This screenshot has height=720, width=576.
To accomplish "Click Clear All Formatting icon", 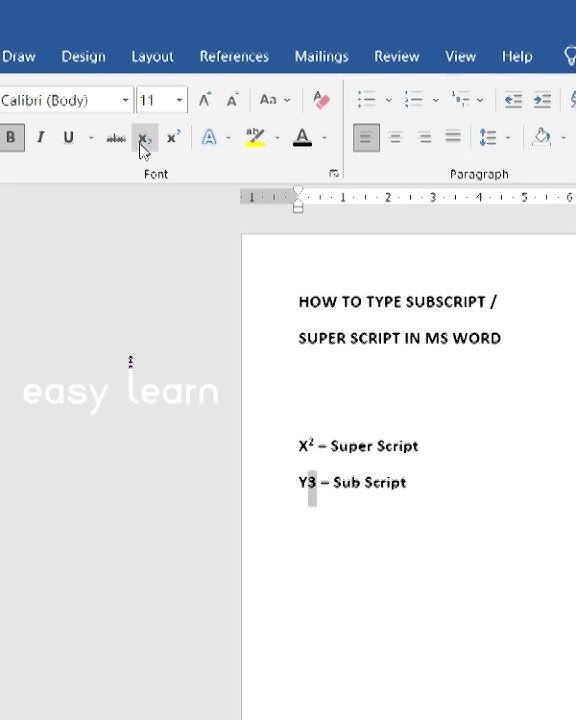I will [321, 100].
